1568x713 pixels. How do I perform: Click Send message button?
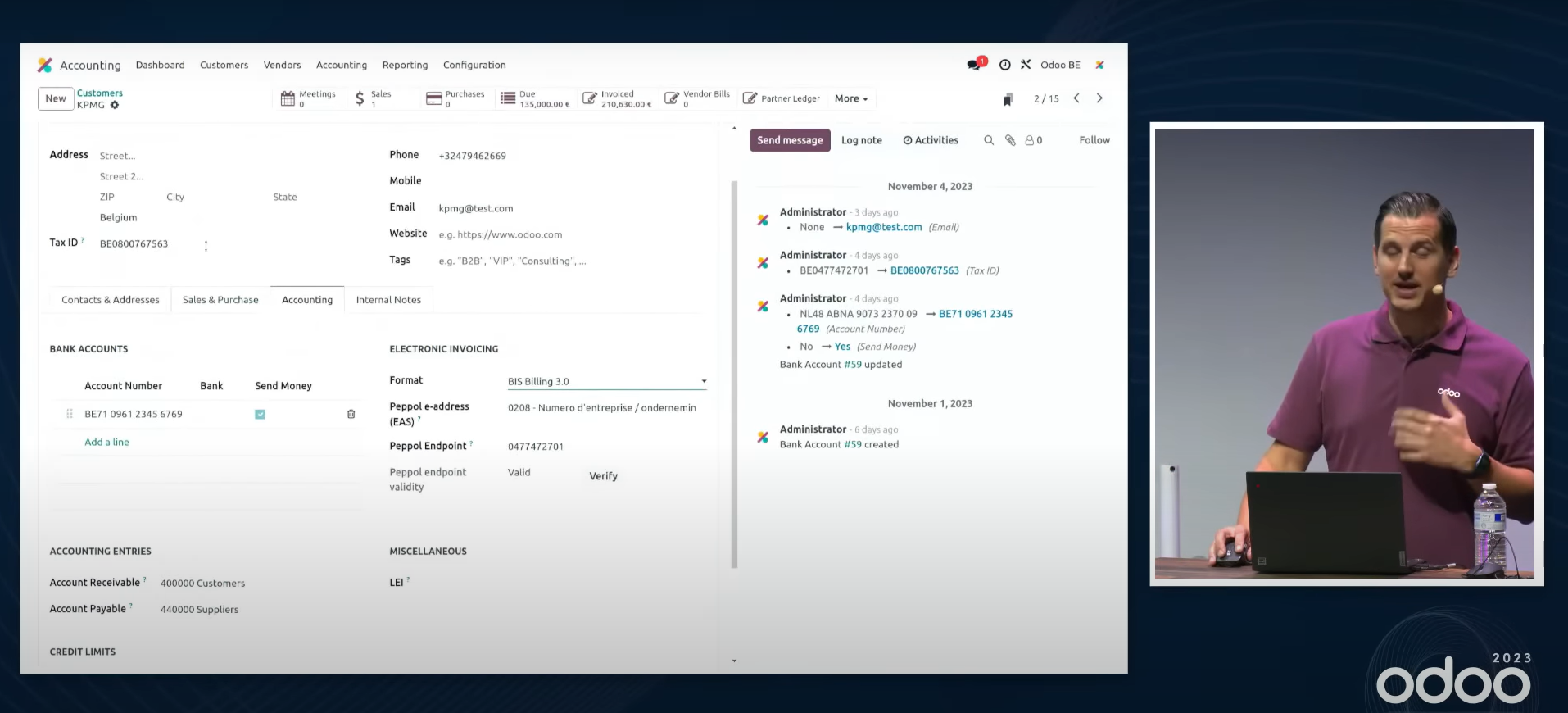790,140
